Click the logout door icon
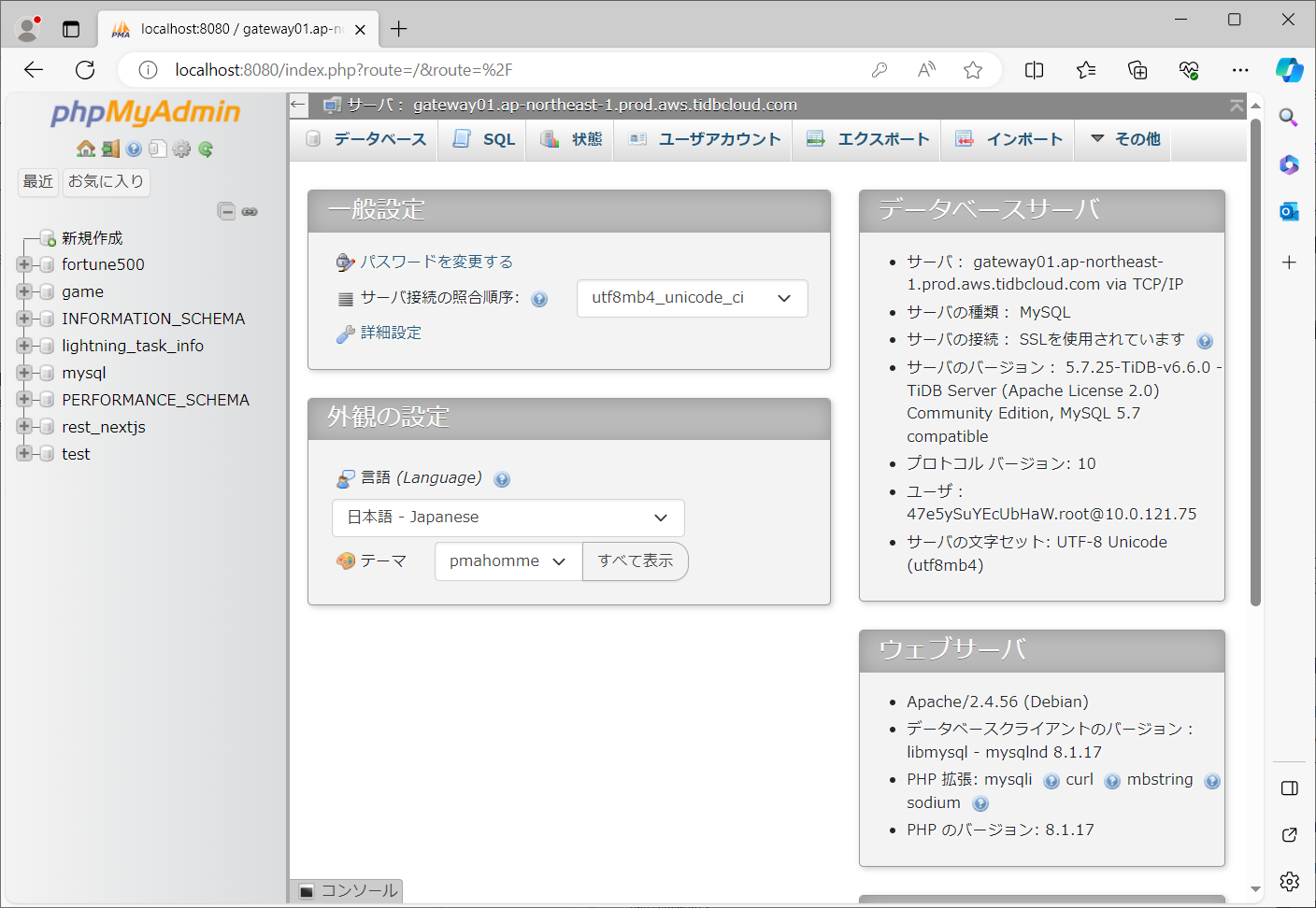This screenshot has height=908, width=1316. tap(110, 149)
